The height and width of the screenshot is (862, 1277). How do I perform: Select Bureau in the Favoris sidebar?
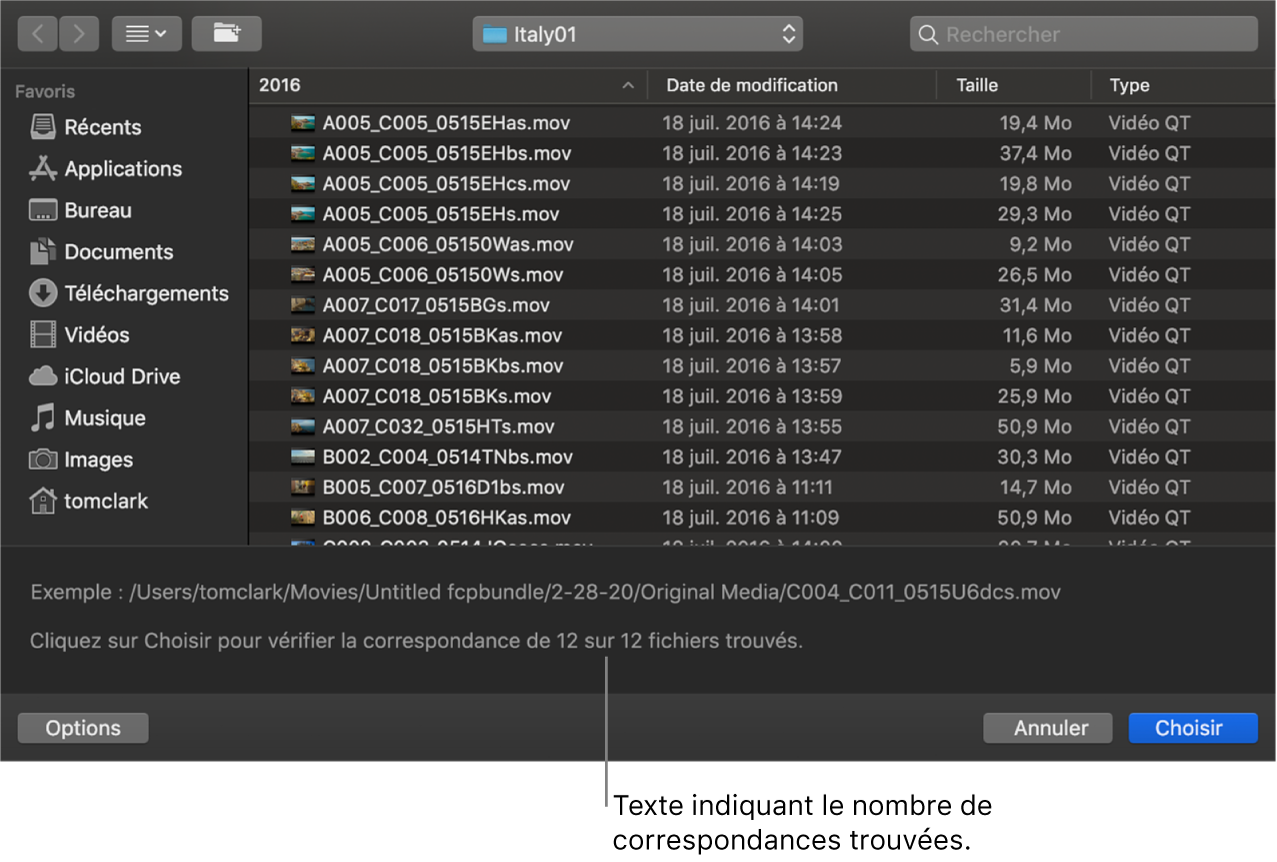(97, 211)
